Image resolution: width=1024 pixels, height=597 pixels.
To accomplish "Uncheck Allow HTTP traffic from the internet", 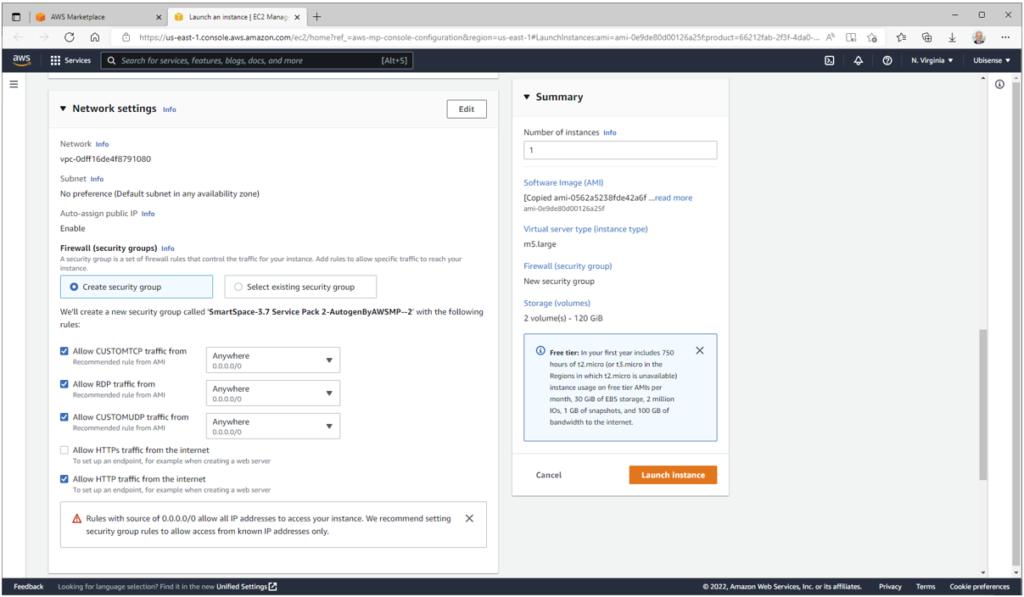I will coord(64,479).
